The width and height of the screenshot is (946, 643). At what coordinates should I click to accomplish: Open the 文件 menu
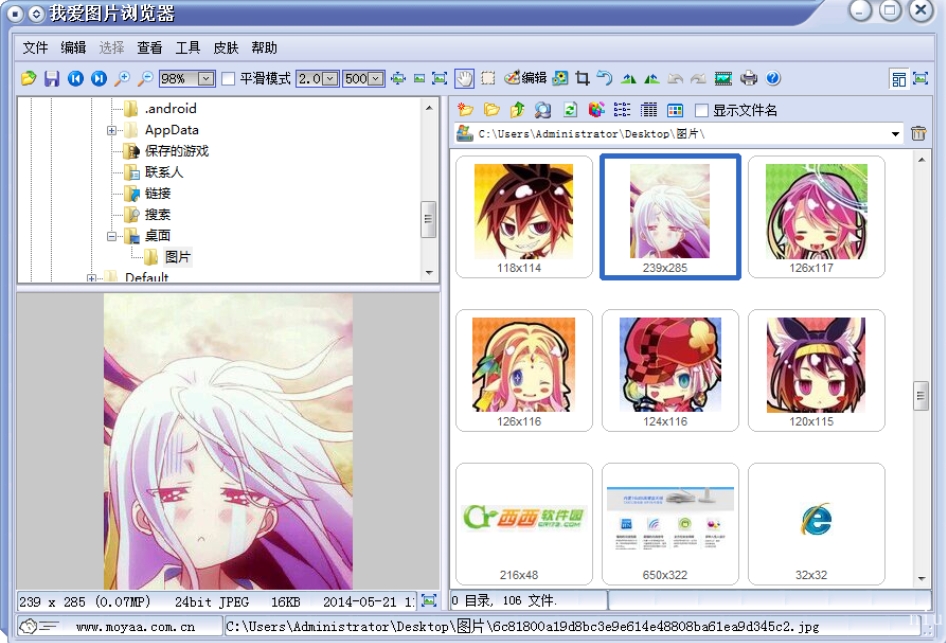[x=35, y=48]
